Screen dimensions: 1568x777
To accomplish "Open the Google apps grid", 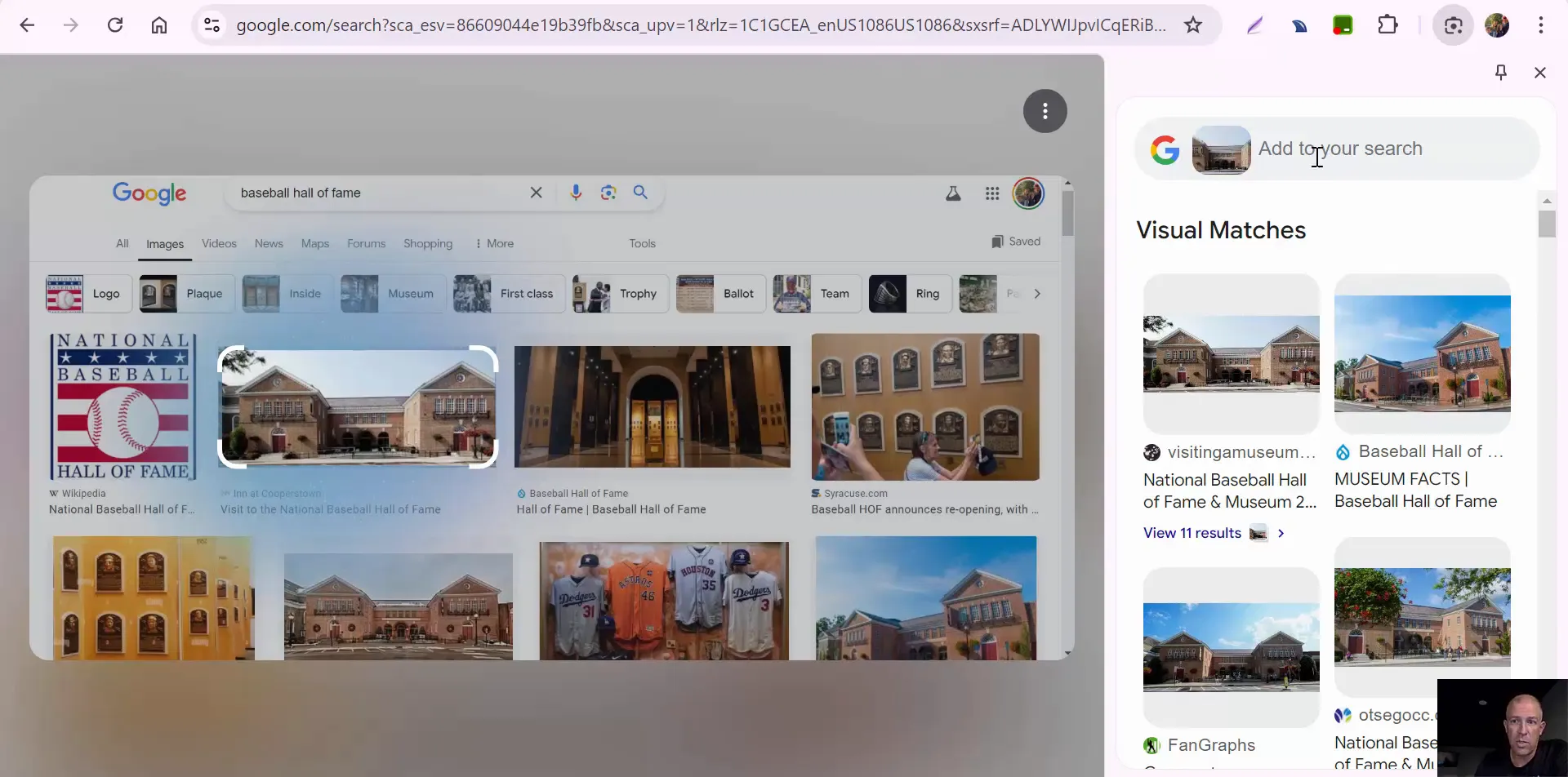I will (992, 193).
